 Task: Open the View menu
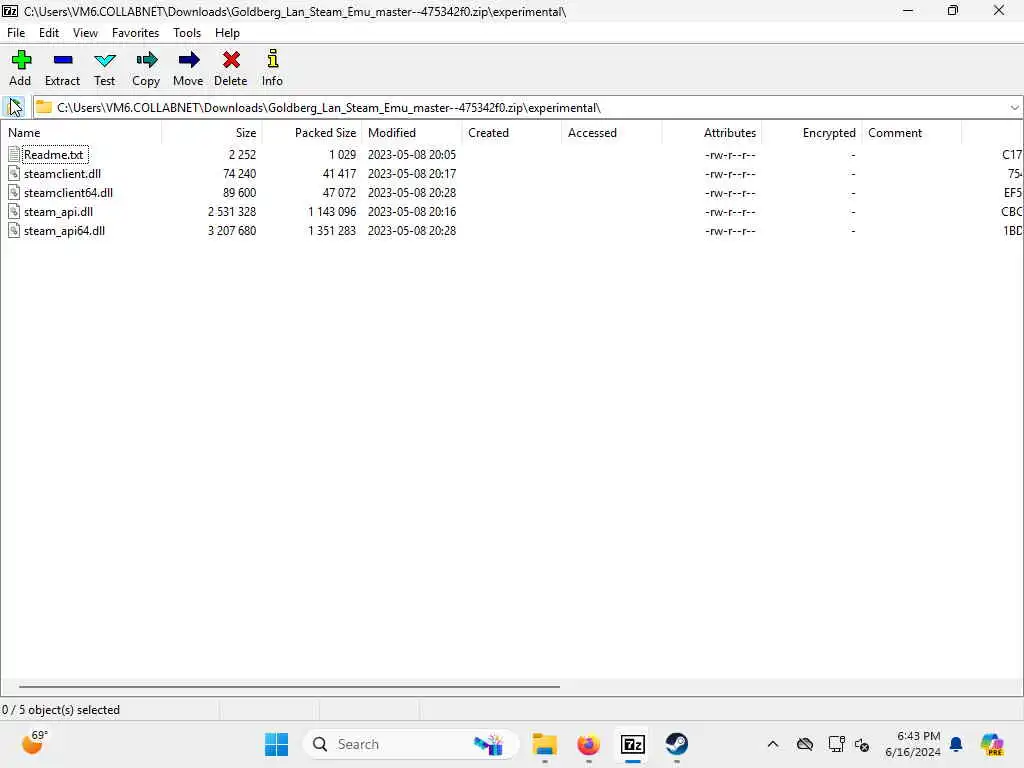click(85, 33)
